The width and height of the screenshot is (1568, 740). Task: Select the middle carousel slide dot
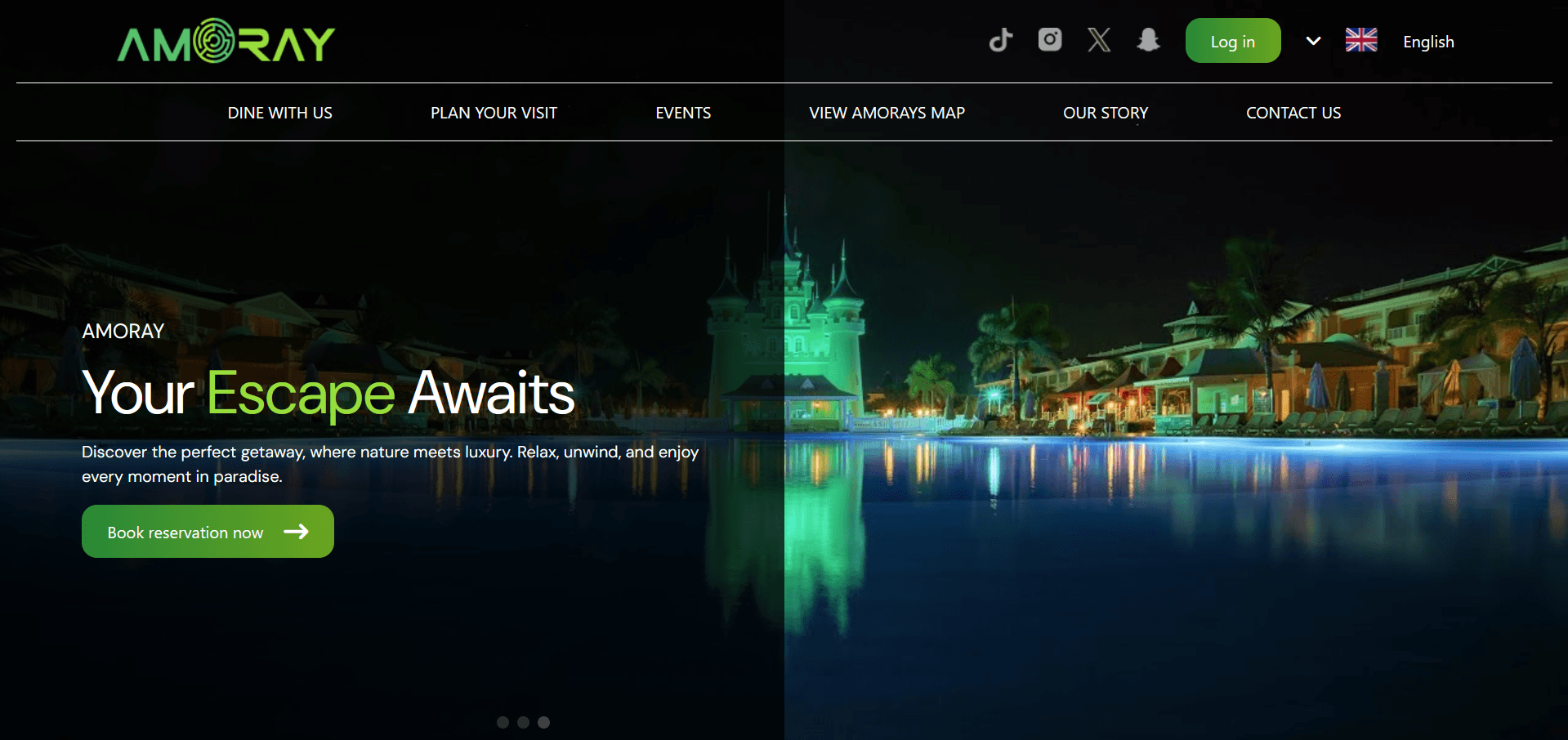pos(523,722)
